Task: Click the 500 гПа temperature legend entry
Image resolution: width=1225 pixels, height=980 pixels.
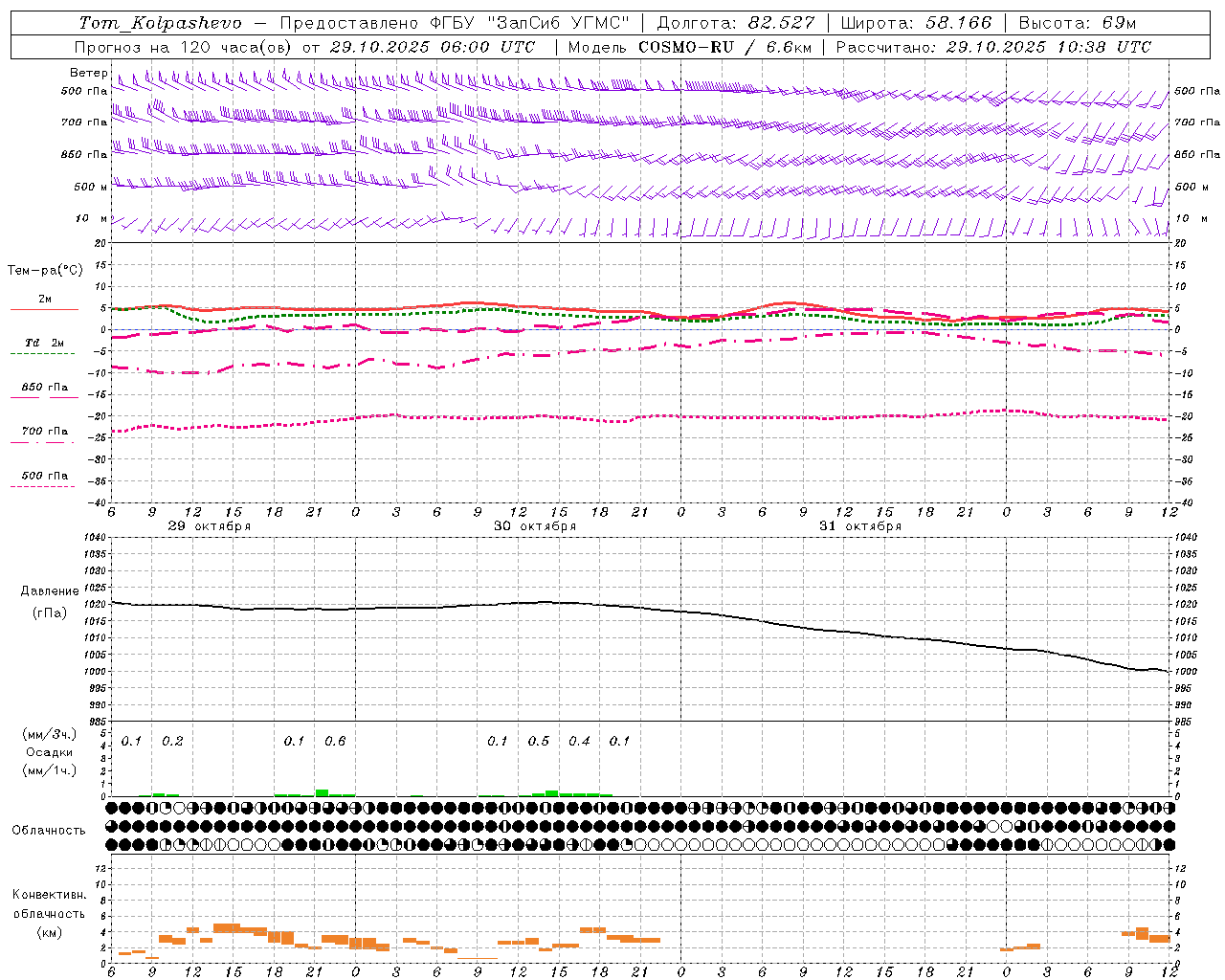Action: tap(44, 476)
